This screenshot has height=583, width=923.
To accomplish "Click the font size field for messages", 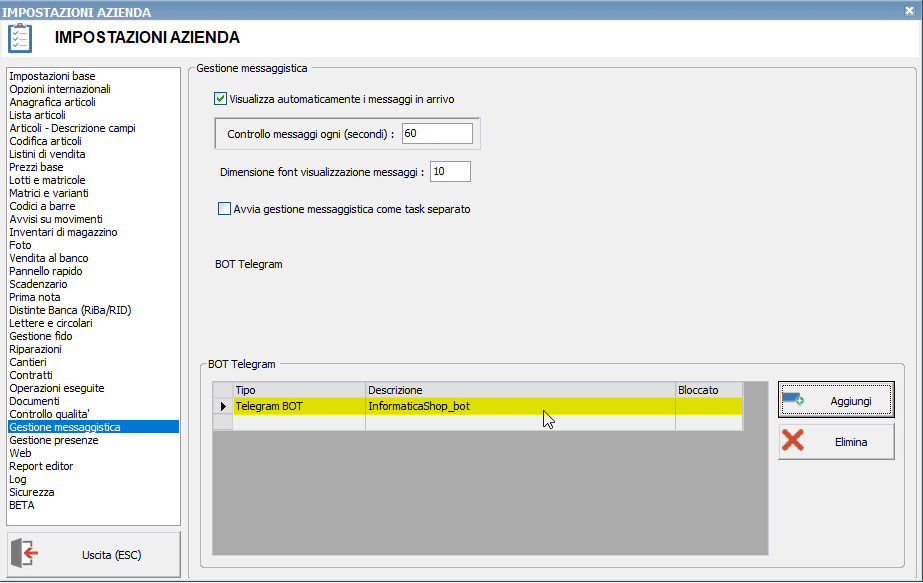I will [x=450, y=172].
